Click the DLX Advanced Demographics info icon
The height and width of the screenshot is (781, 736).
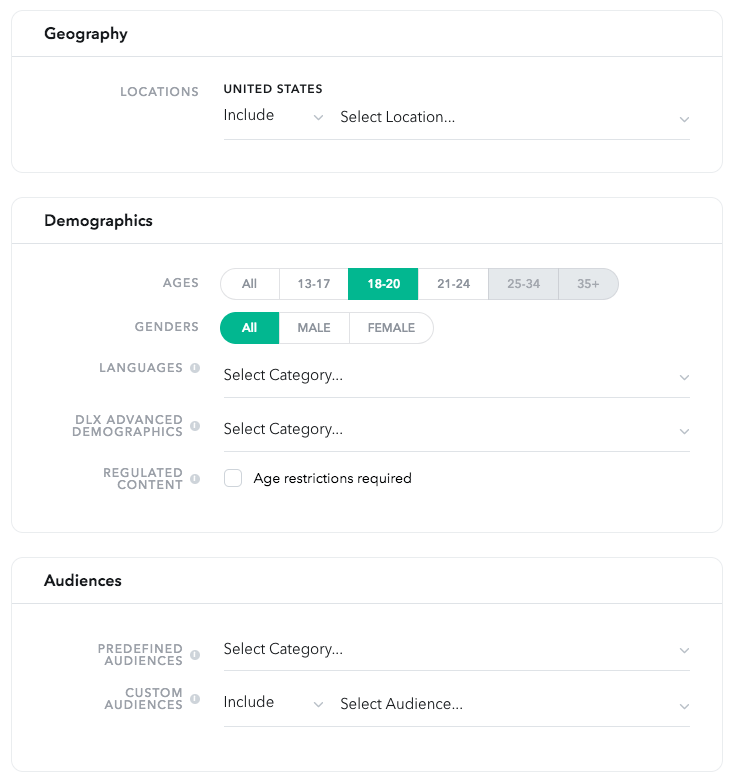[x=195, y=426]
